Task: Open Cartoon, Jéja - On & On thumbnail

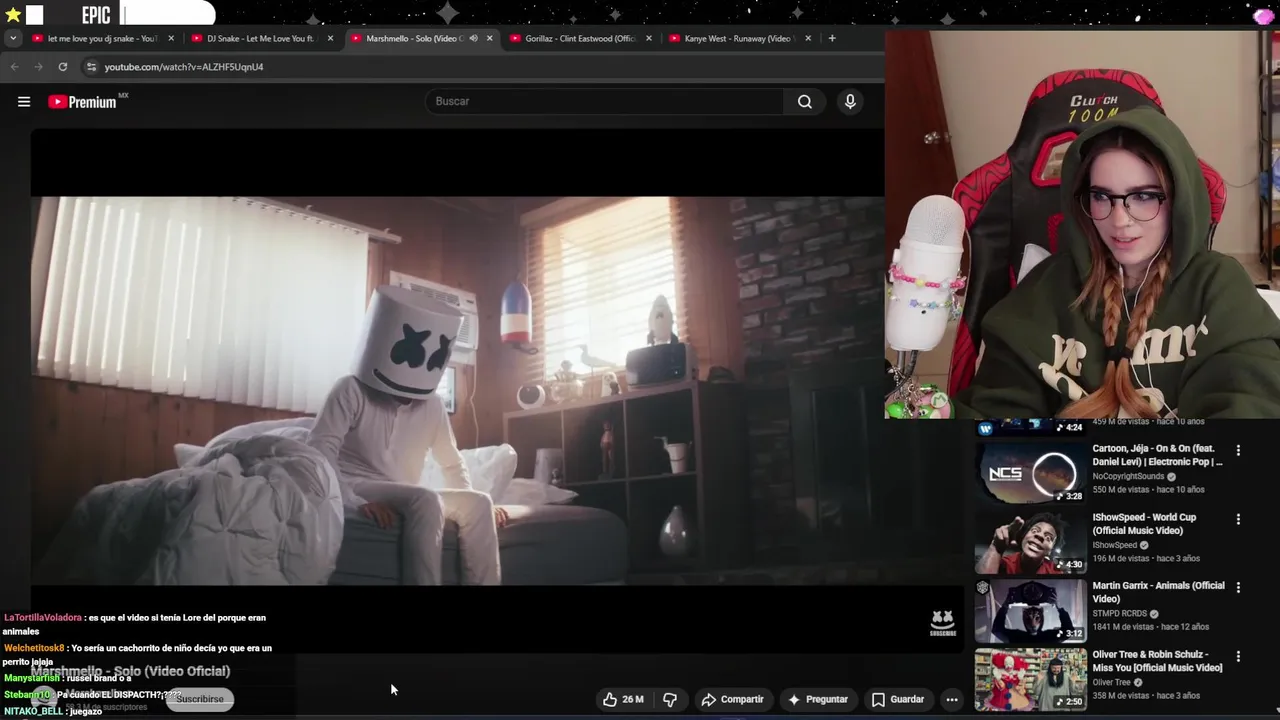Action: coord(1030,472)
